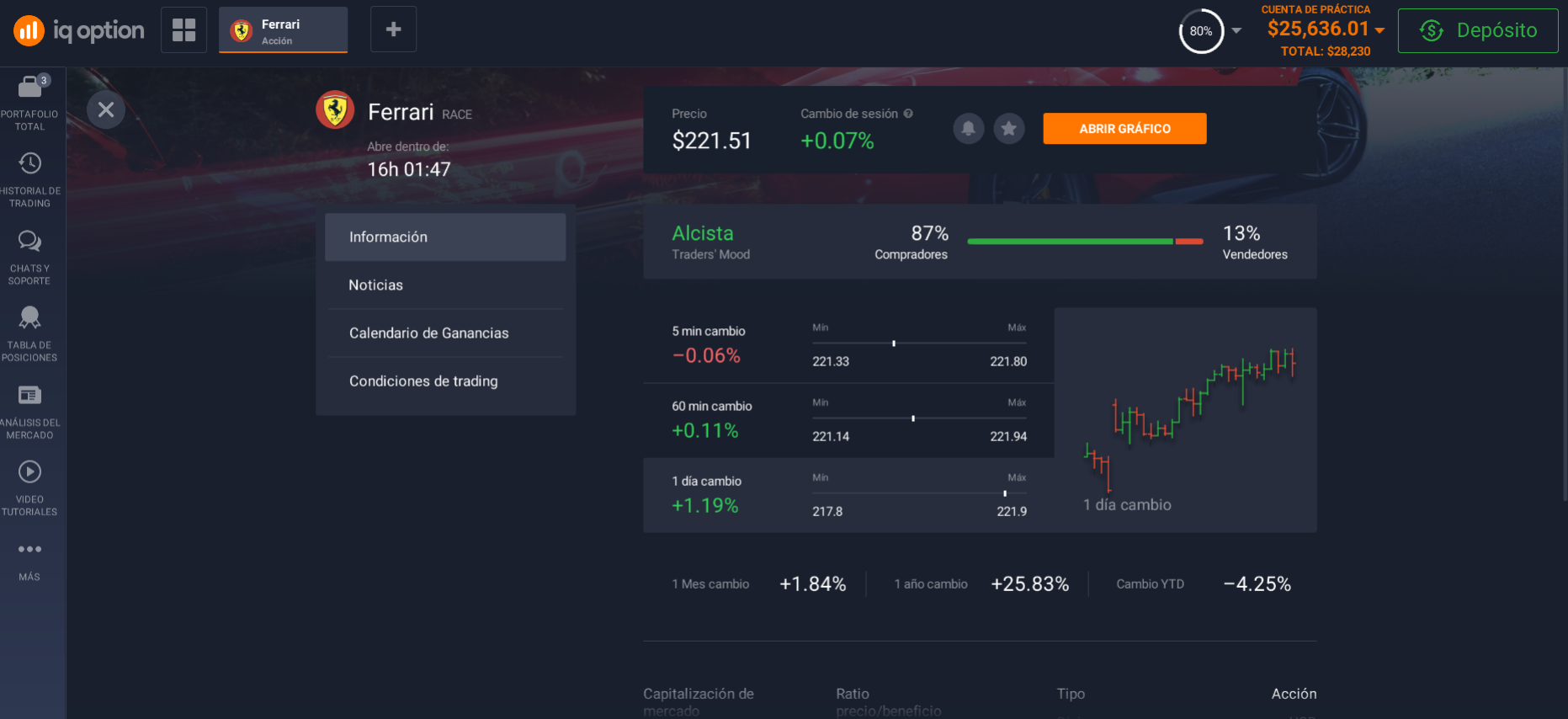Close the Ferrari info panel with X
The height and width of the screenshot is (719, 1568).
106,109
